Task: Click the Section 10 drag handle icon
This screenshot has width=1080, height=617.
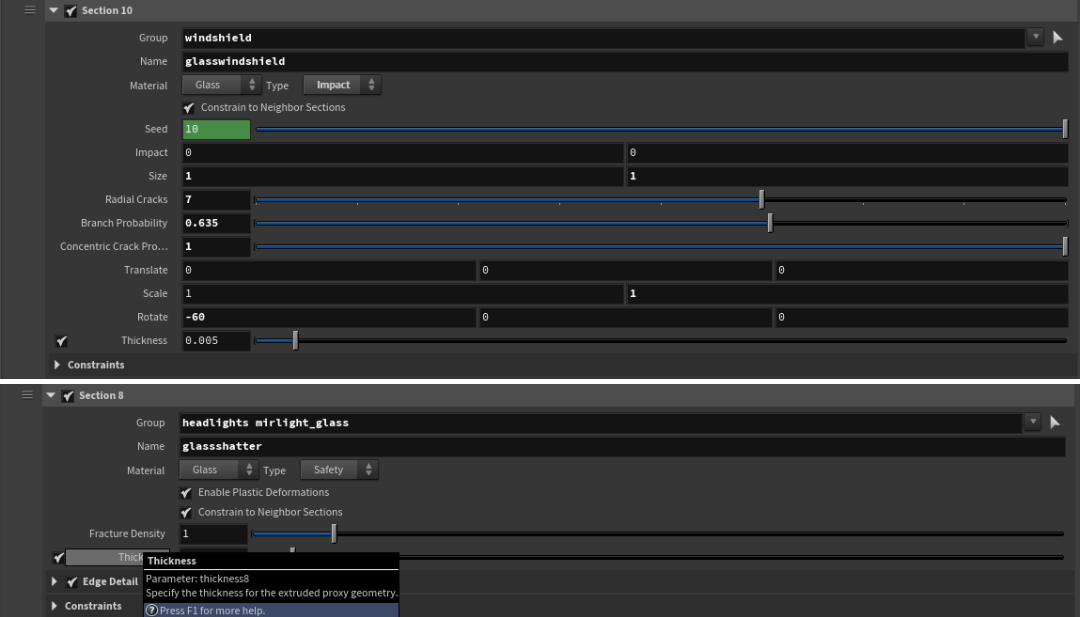Action: 29,10
